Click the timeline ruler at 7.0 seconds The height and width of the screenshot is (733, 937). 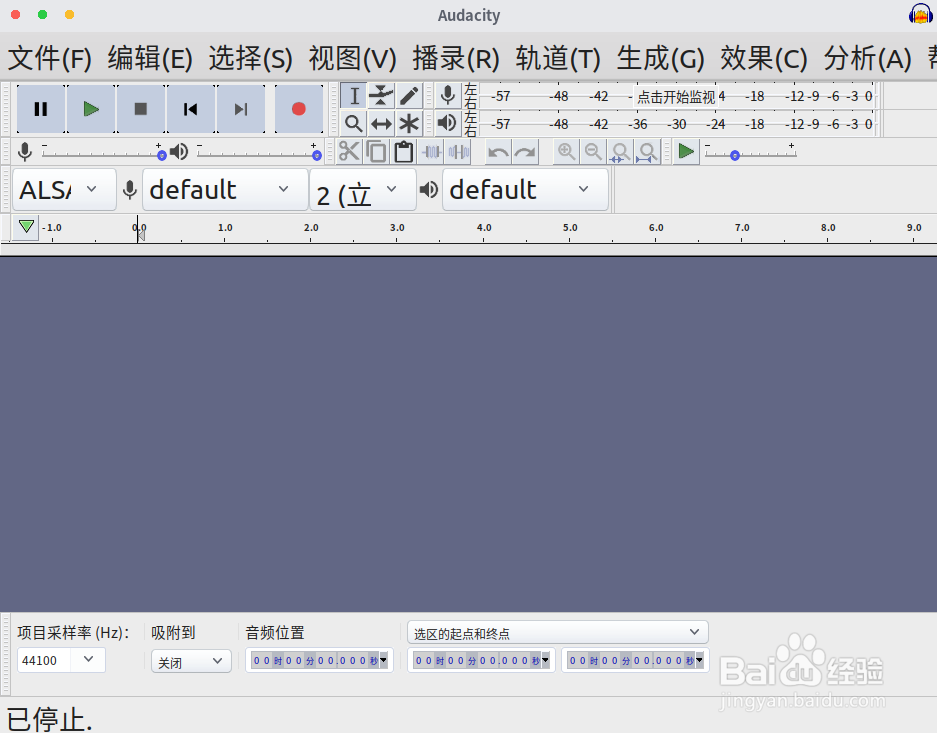(x=742, y=228)
